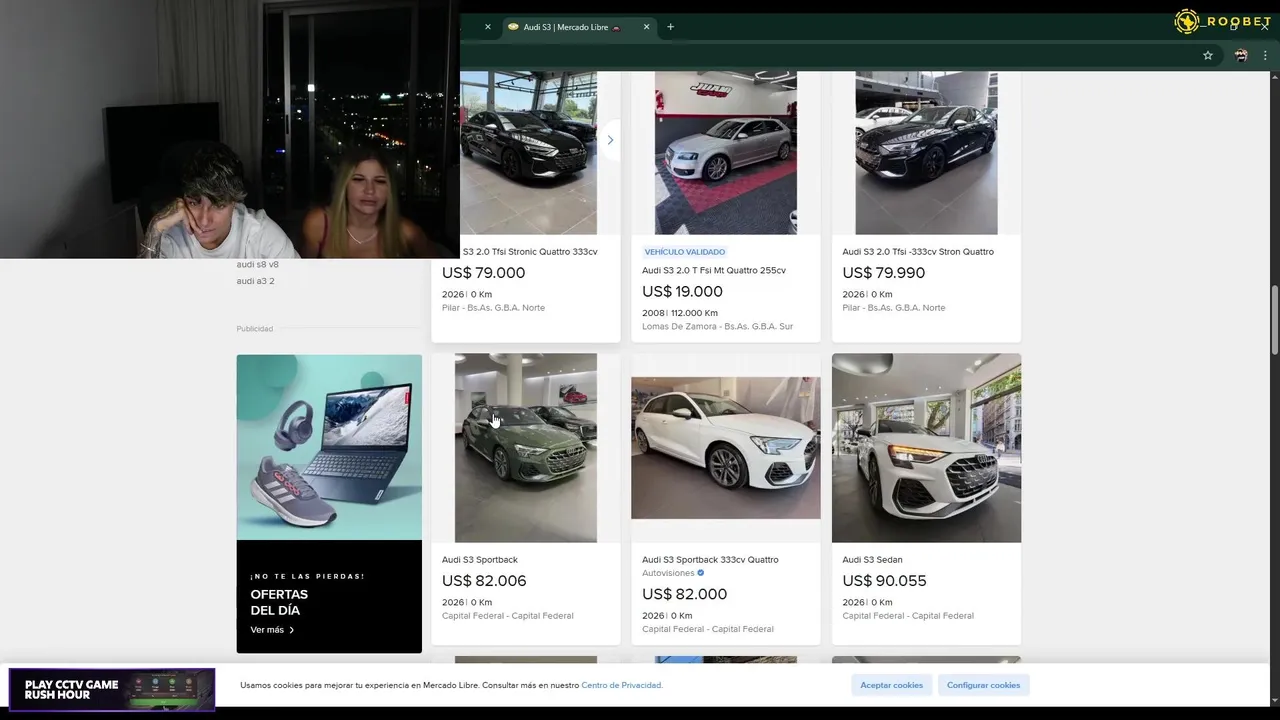Bookmark this page with the star icon
Viewport: 1280px width, 720px height.
click(1208, 56)
